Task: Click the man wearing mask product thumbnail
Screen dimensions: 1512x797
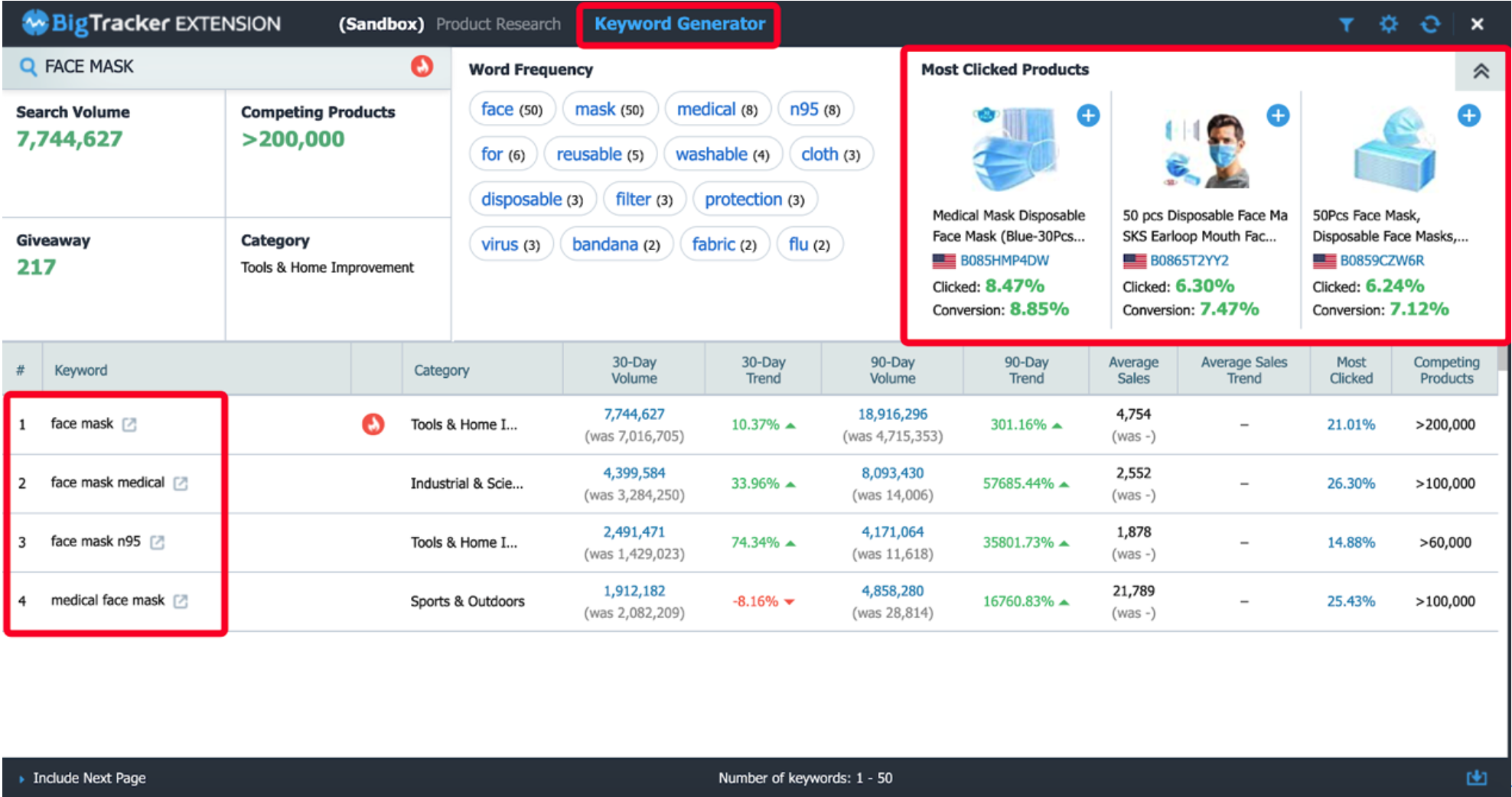Action: coord(1208,150)
